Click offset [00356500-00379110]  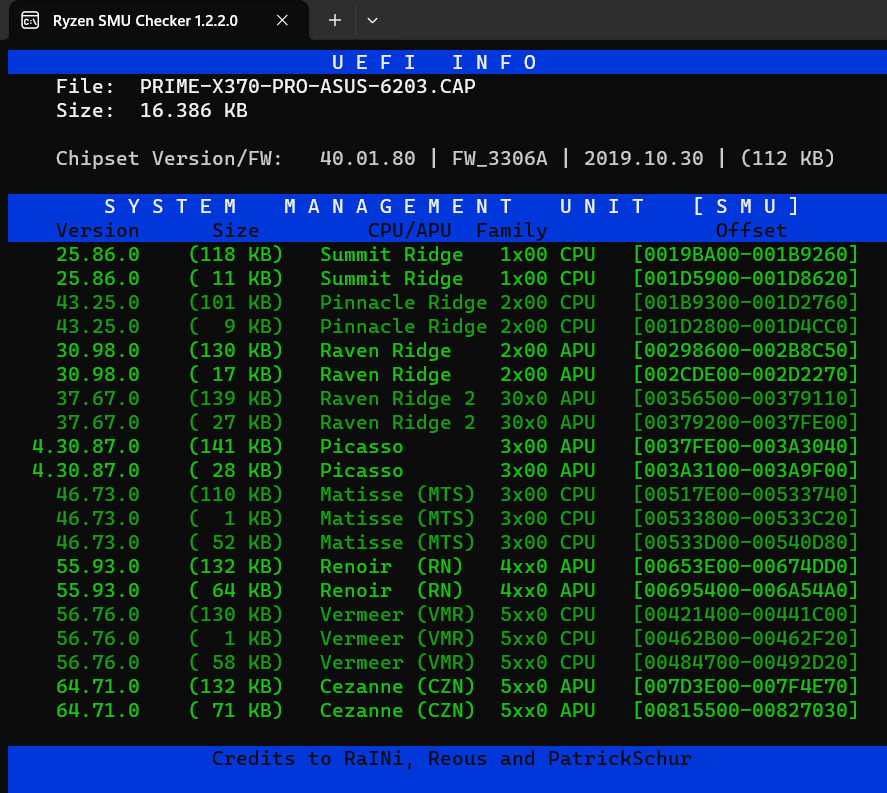coord(746,399)
